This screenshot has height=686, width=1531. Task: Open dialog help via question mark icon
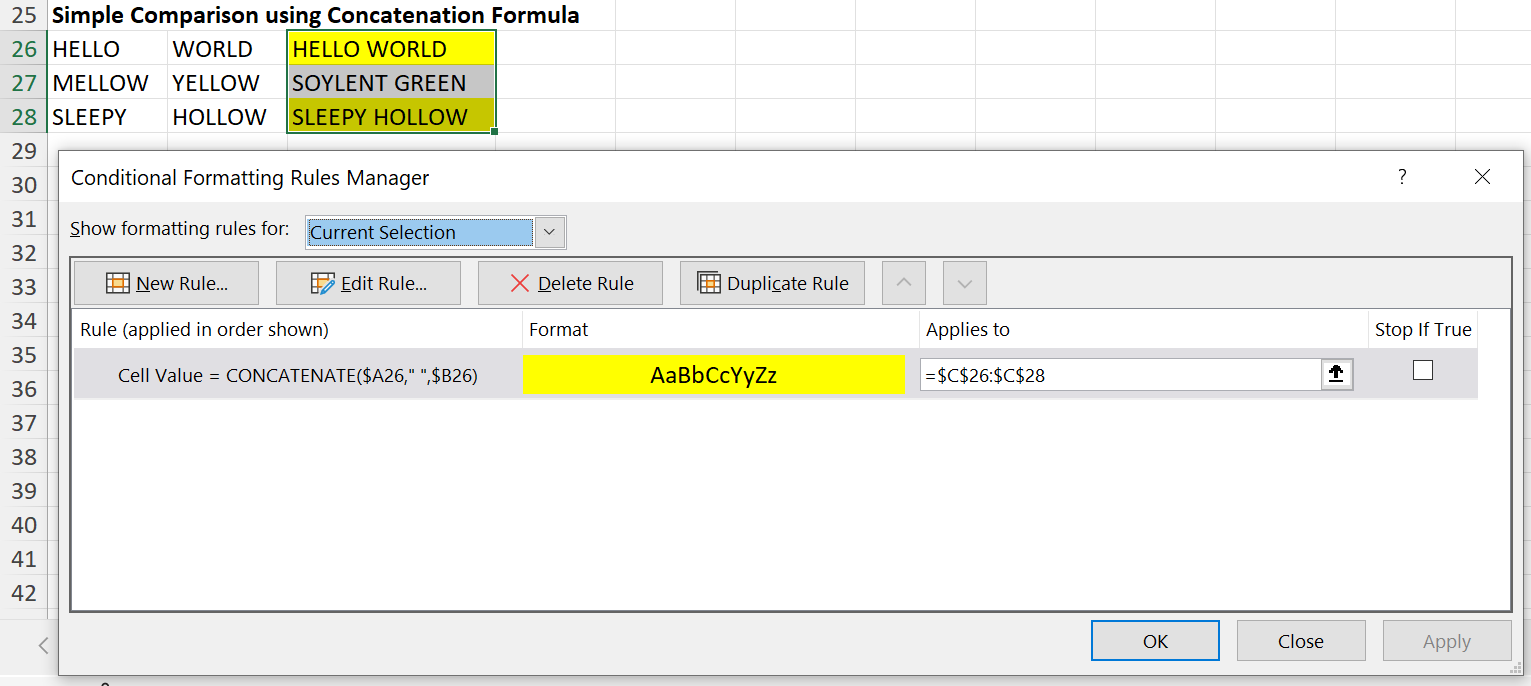(1402, 177)
